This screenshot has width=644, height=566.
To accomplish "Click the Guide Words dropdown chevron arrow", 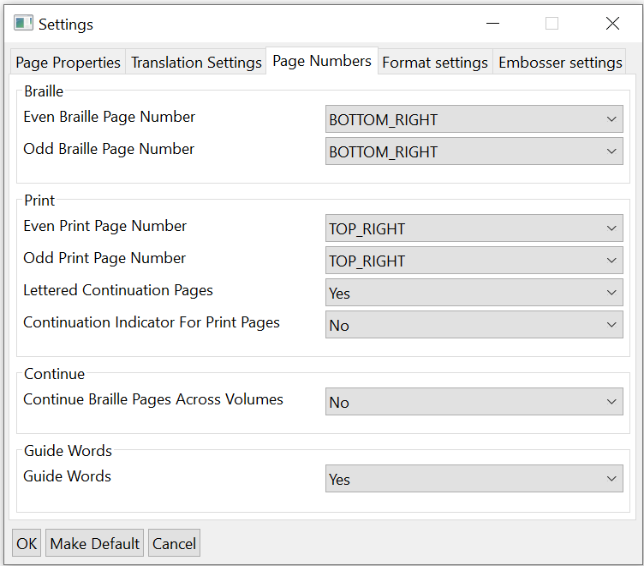I will pyautogui.click(x=611, y=479).
